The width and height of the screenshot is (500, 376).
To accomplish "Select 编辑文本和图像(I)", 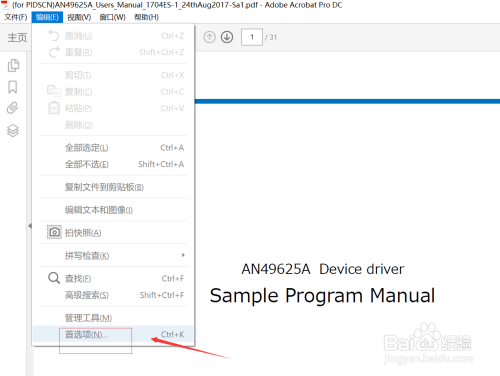I will (113, 210).
